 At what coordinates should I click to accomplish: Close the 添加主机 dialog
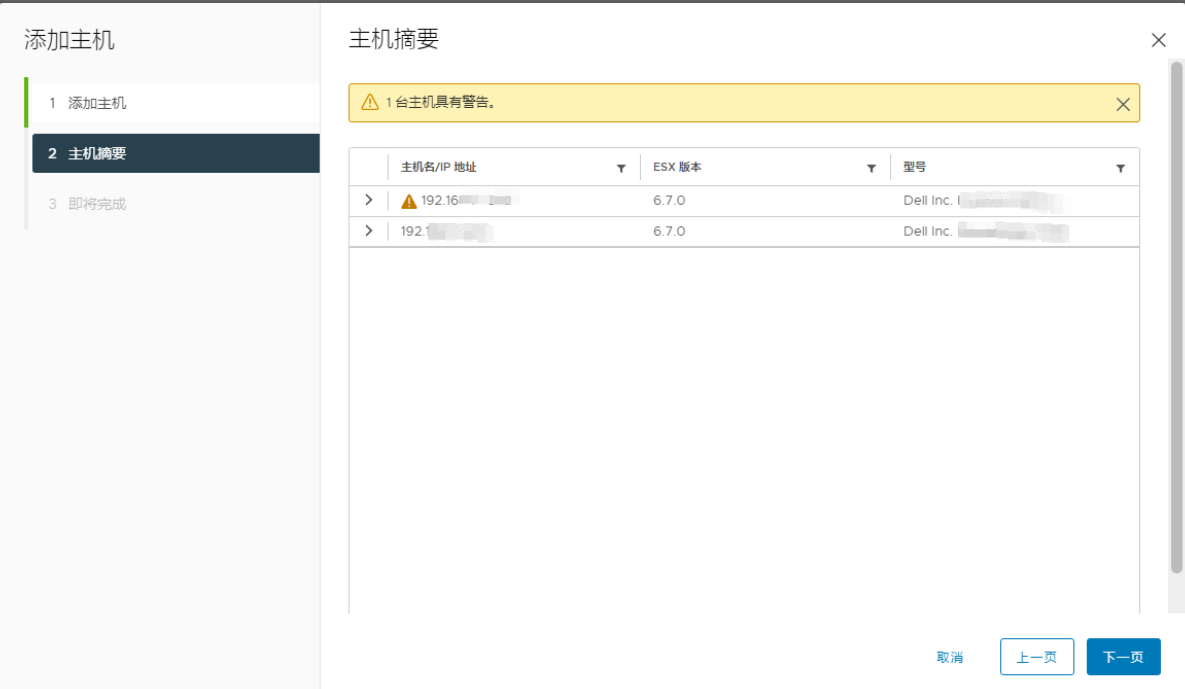click(x=1159, y=40)
